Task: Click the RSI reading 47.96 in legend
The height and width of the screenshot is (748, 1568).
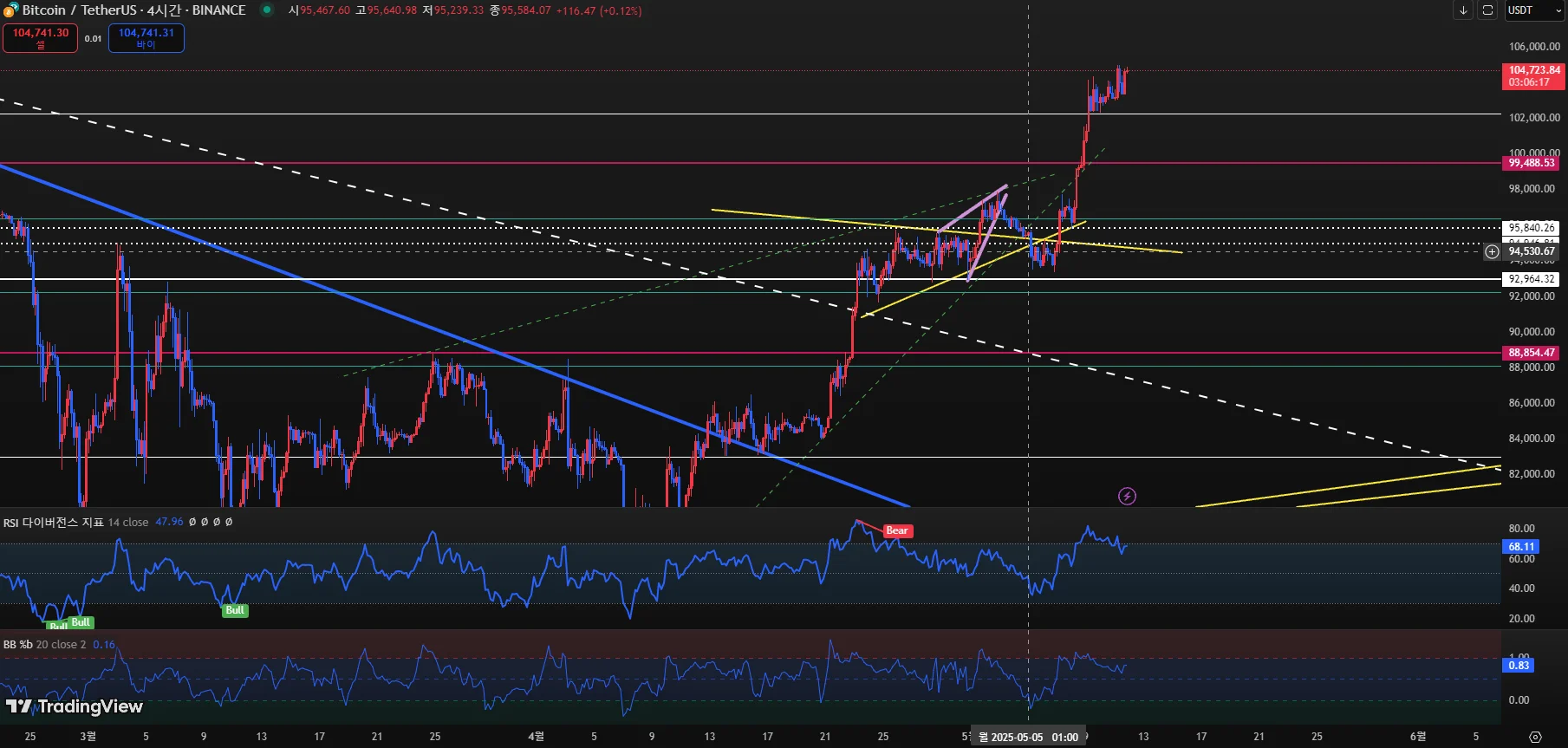Action: 169,523
